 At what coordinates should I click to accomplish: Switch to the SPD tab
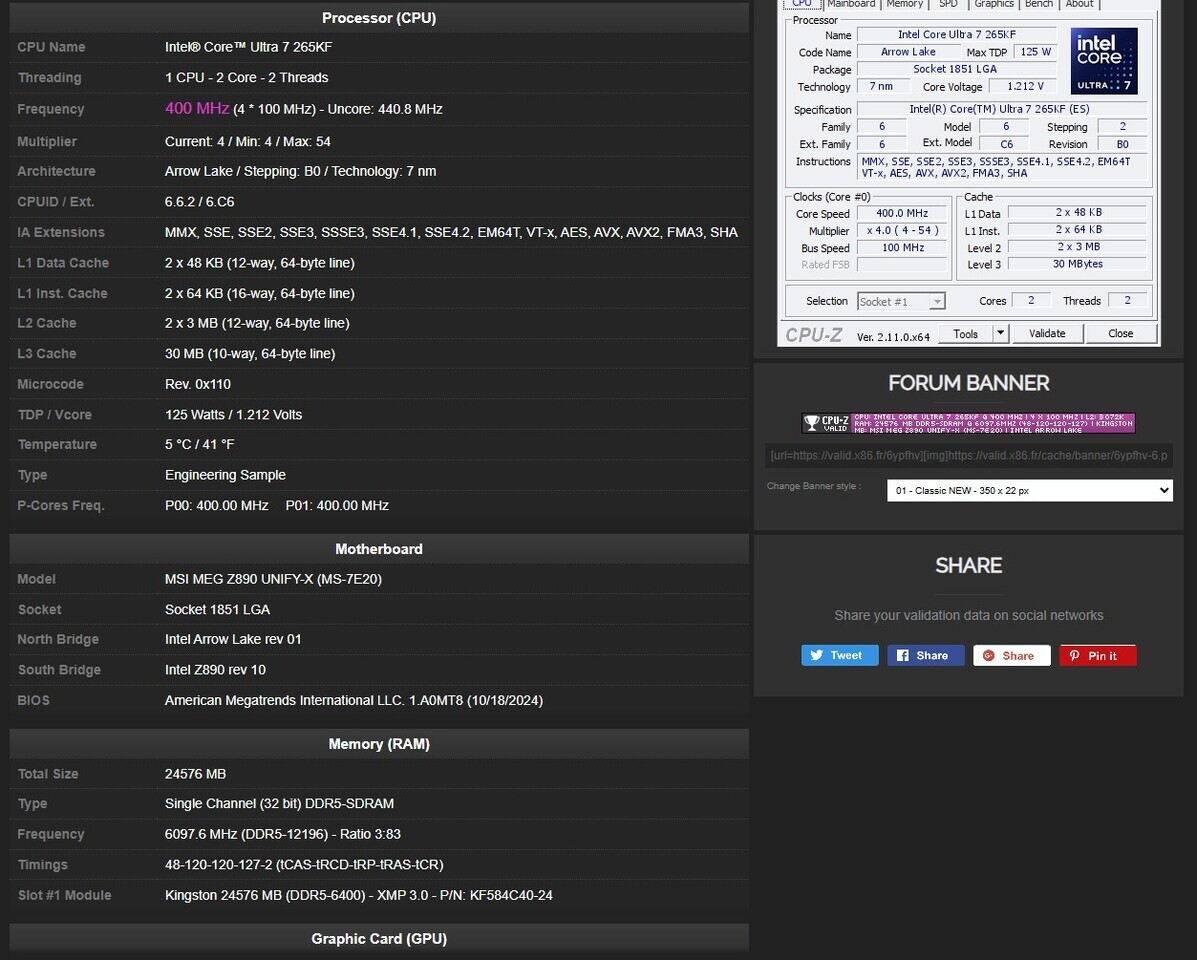click(948, 4)
